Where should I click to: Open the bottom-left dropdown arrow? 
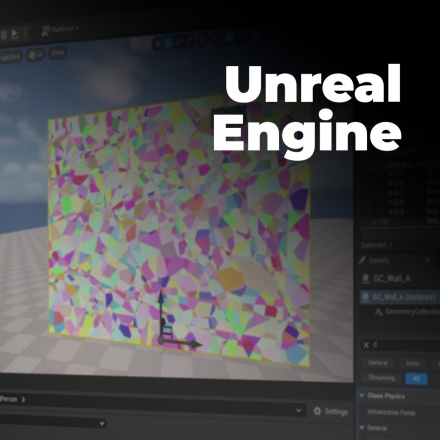pyautogui.click(x=102, y=424)
